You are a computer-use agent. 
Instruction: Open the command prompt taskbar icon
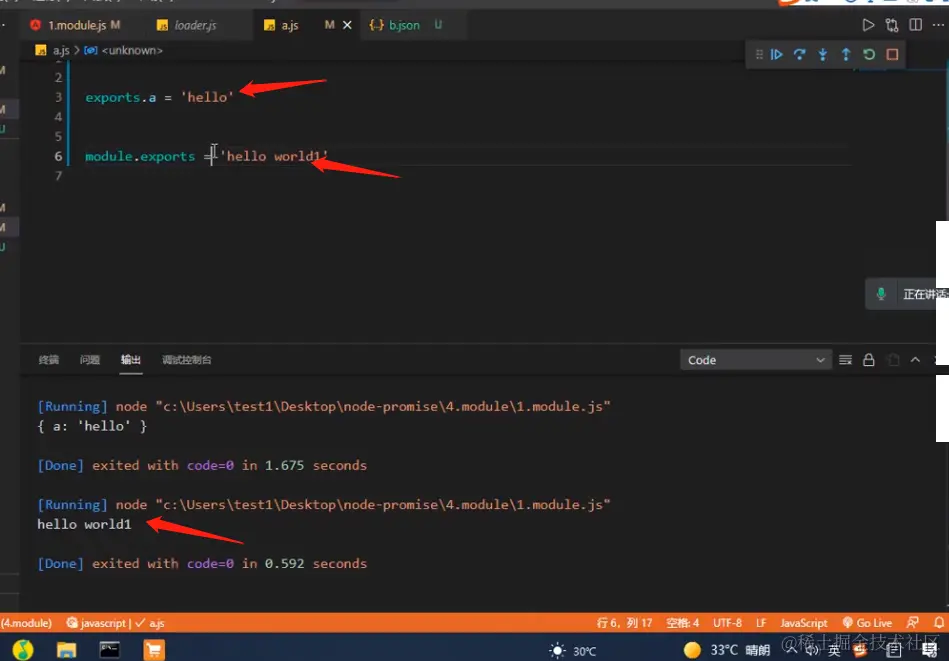click(110, 650)
